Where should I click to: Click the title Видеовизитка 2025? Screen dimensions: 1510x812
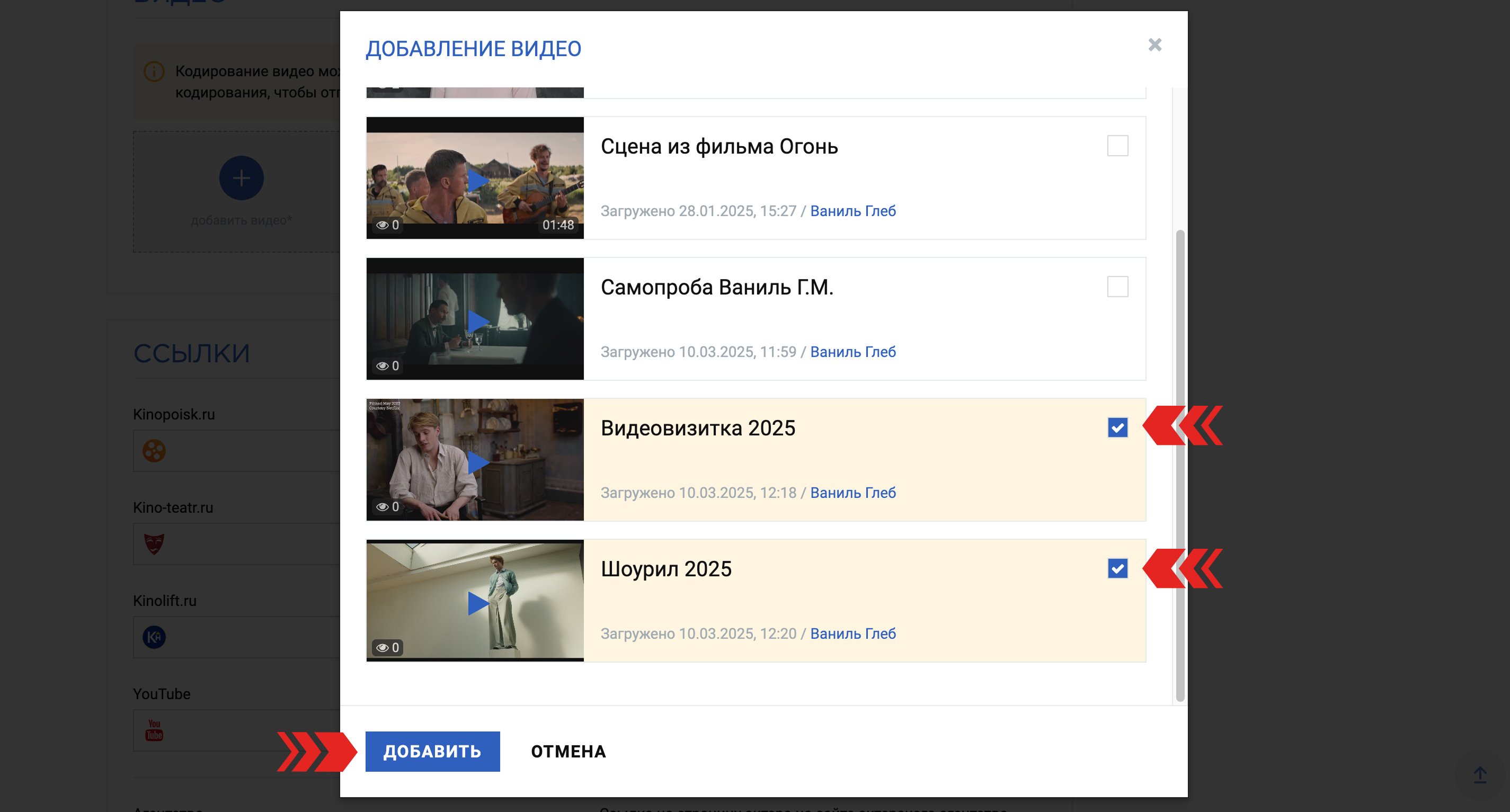[698, 429]
